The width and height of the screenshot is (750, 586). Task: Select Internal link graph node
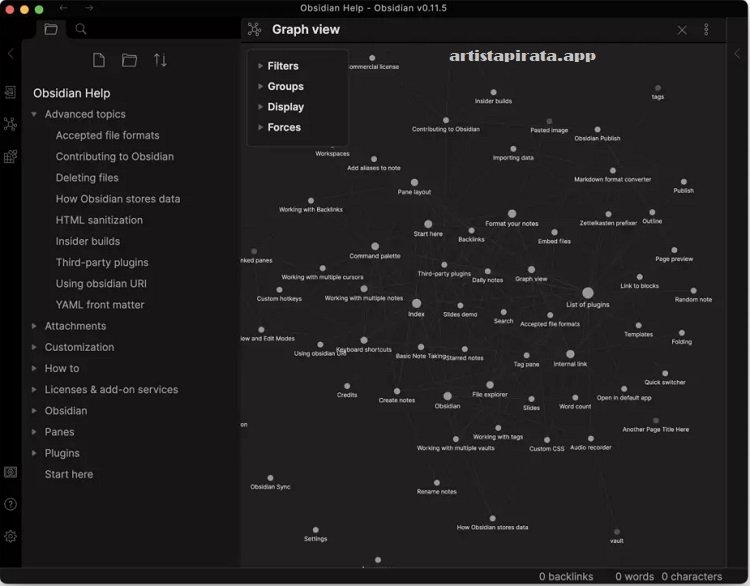coord(570,354)
